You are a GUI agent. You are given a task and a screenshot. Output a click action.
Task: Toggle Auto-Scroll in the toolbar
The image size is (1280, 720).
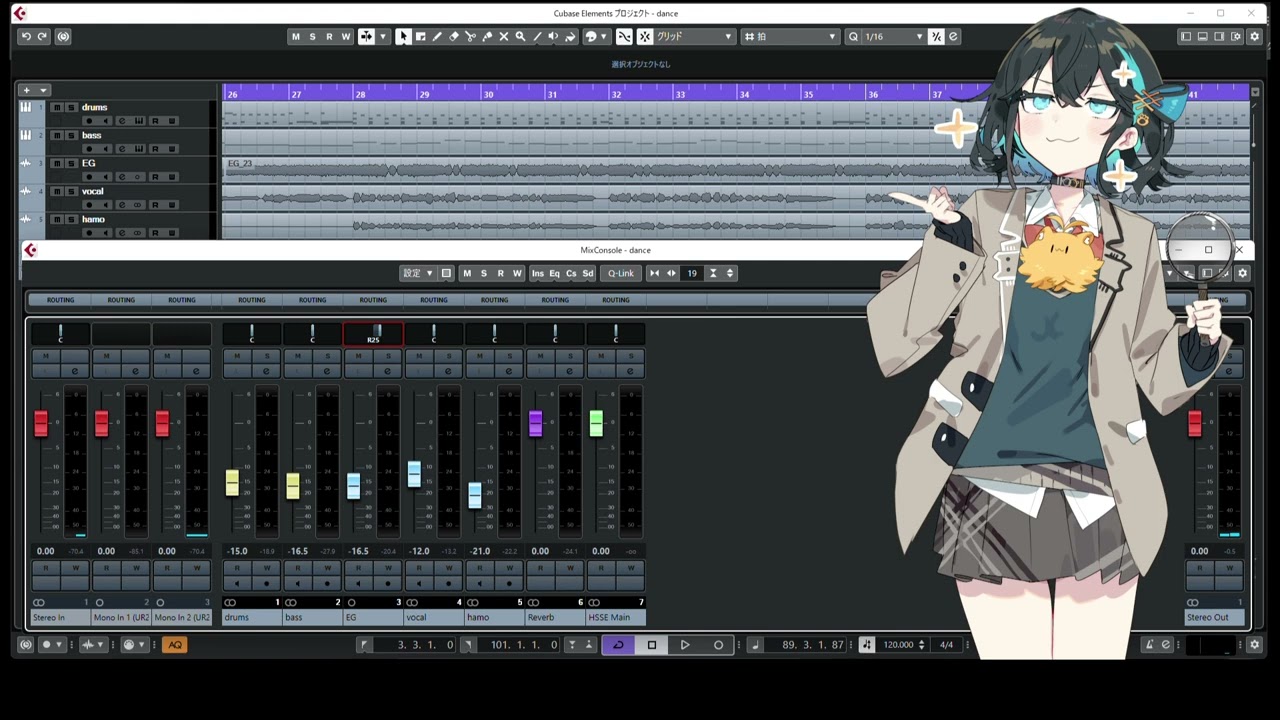pyautogui.click(x=366, y=37)
